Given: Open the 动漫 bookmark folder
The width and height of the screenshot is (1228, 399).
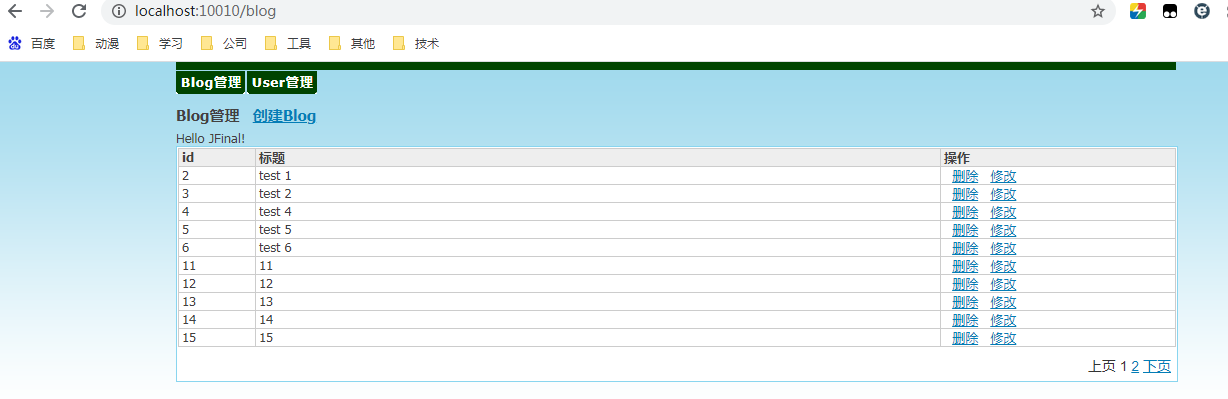Looking at the screenshot, I should [x=96, y=43].
